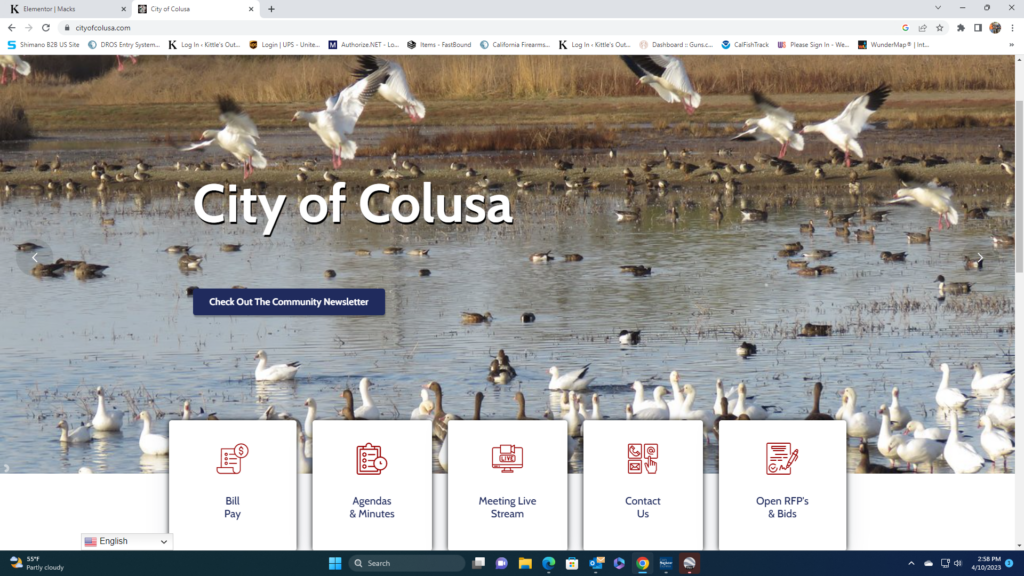Open the Login | UPS bookmark
Image resolution: width=1024 pixels, height=576 pixels.
tap(285, 44)
